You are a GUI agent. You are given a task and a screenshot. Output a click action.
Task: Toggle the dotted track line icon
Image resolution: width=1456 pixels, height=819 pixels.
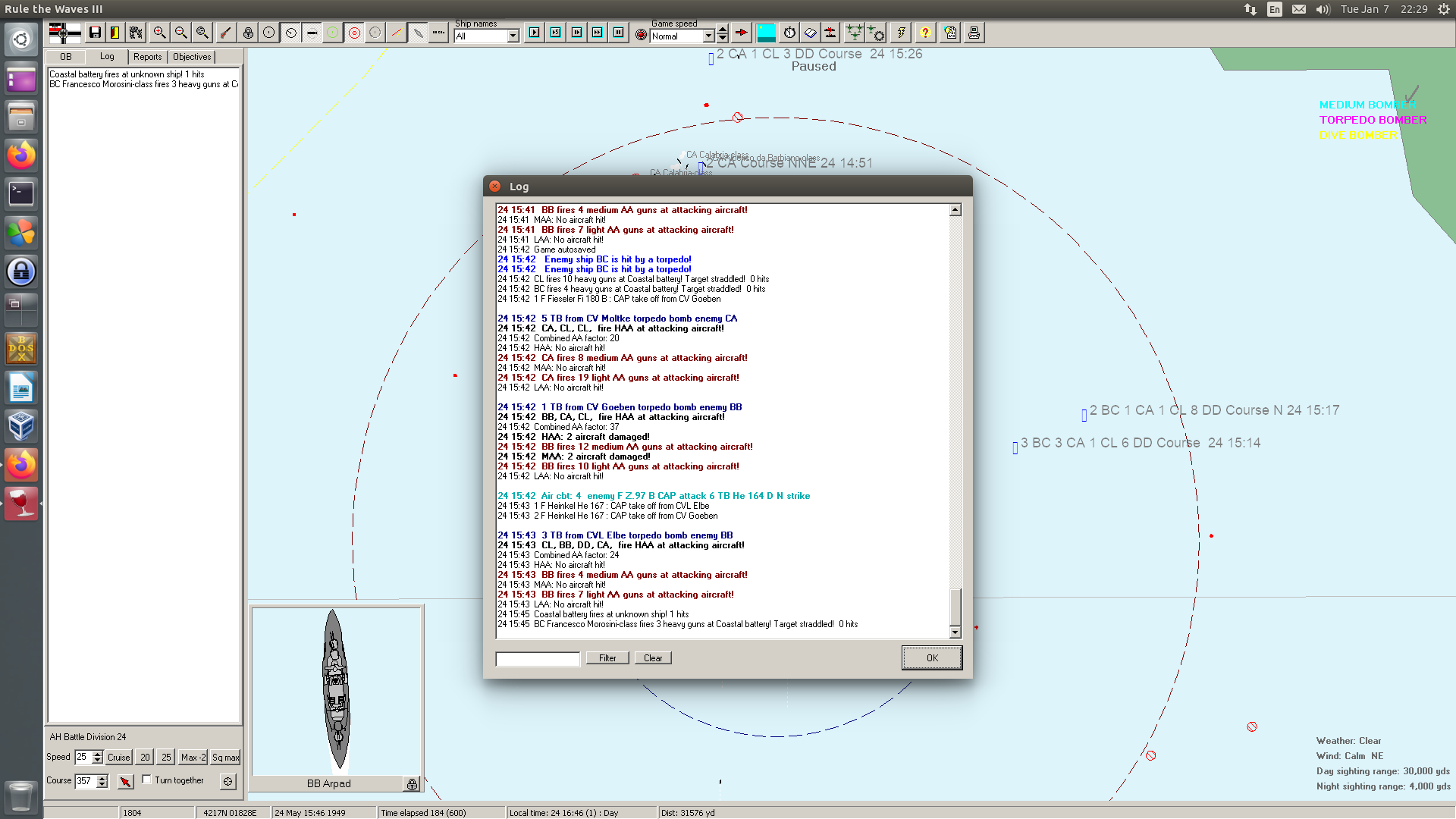(x=438, y=33)
